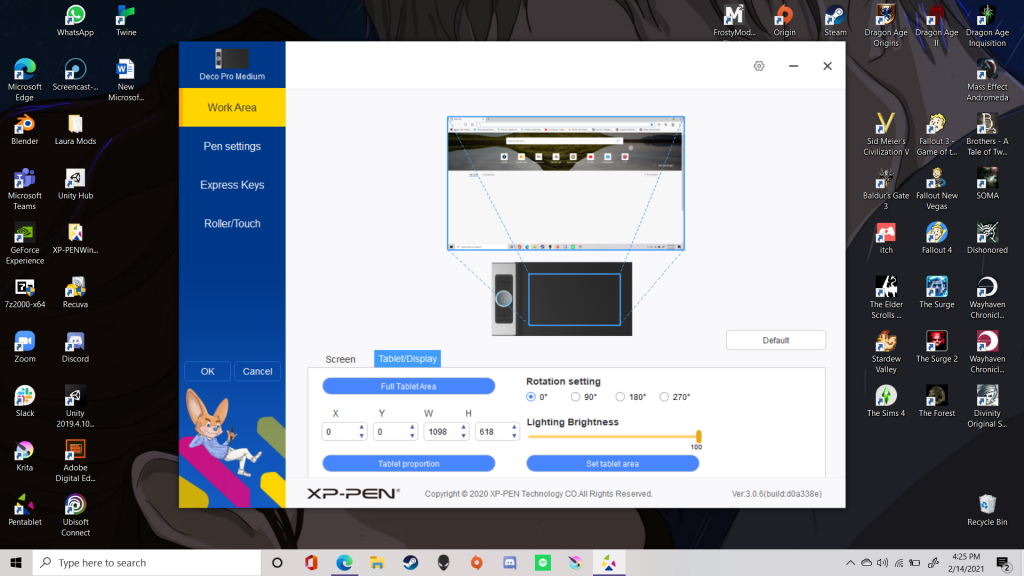Select the Recuva desktop icon
Image resolution: width=1024 pixels, height=576 pixels.
coord(75,293)
